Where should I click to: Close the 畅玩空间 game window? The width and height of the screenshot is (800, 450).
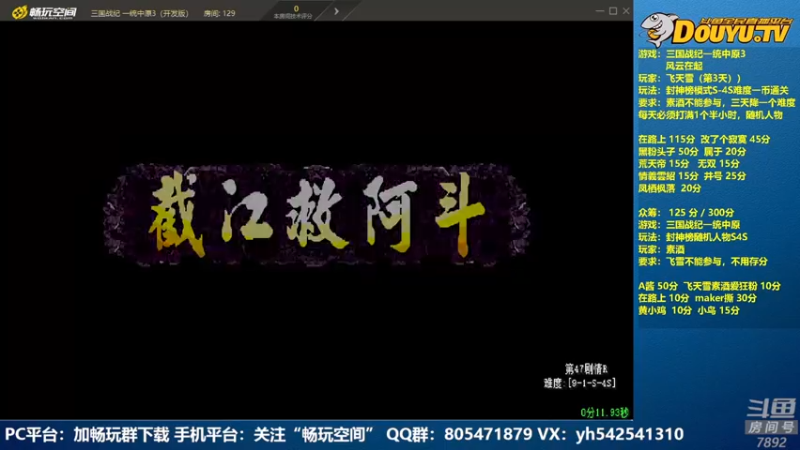coord(626,11)
